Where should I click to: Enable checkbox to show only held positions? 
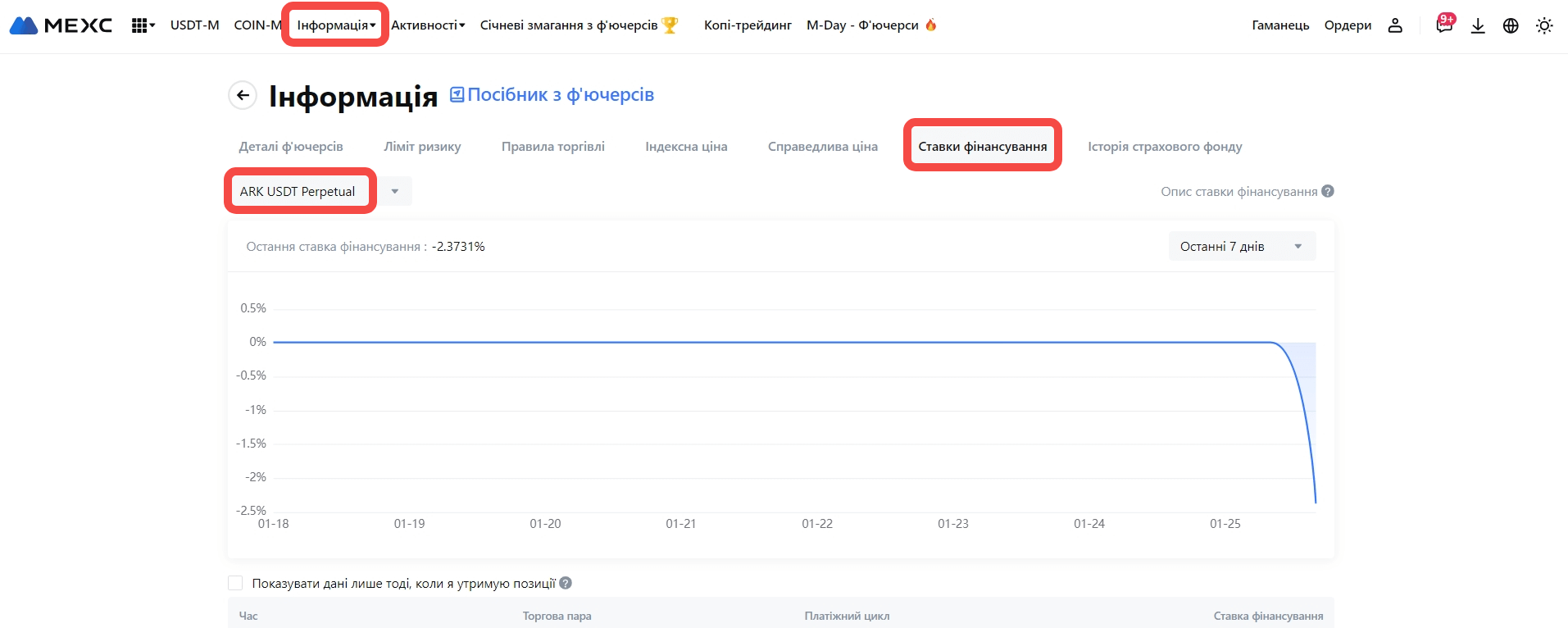click(235, 583)
